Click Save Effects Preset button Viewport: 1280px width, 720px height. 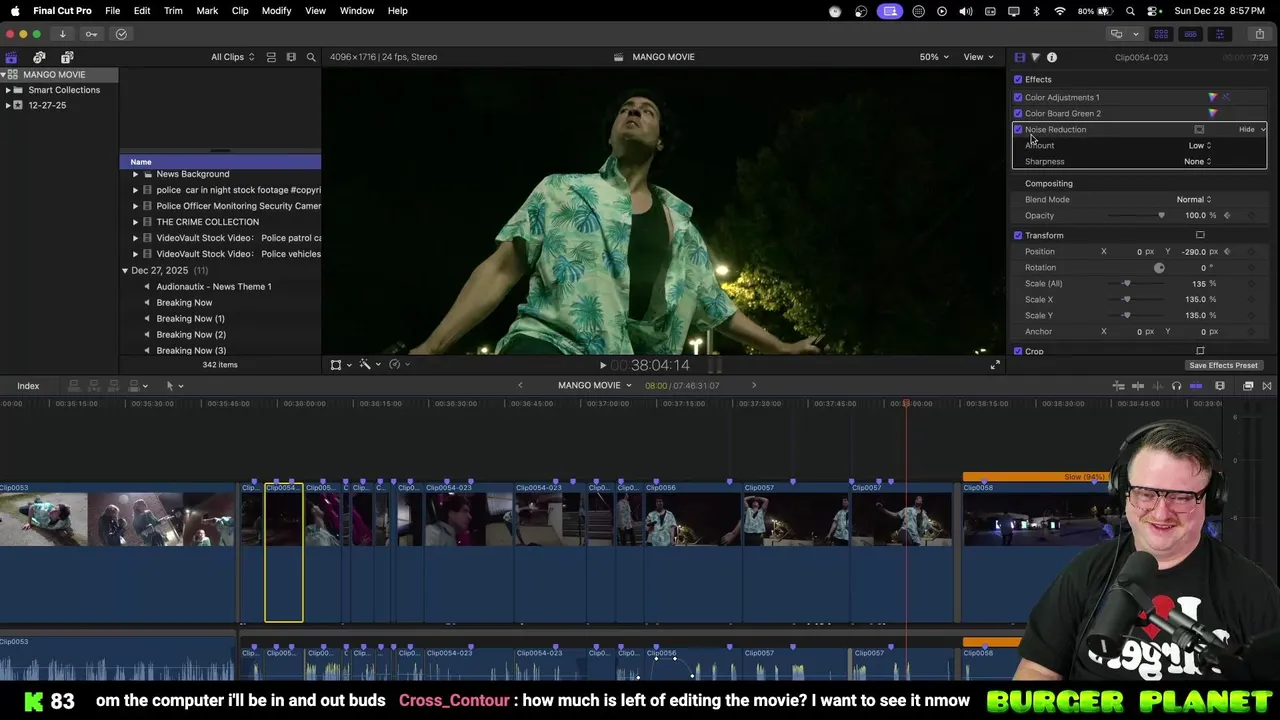(x=1223, y=366)
